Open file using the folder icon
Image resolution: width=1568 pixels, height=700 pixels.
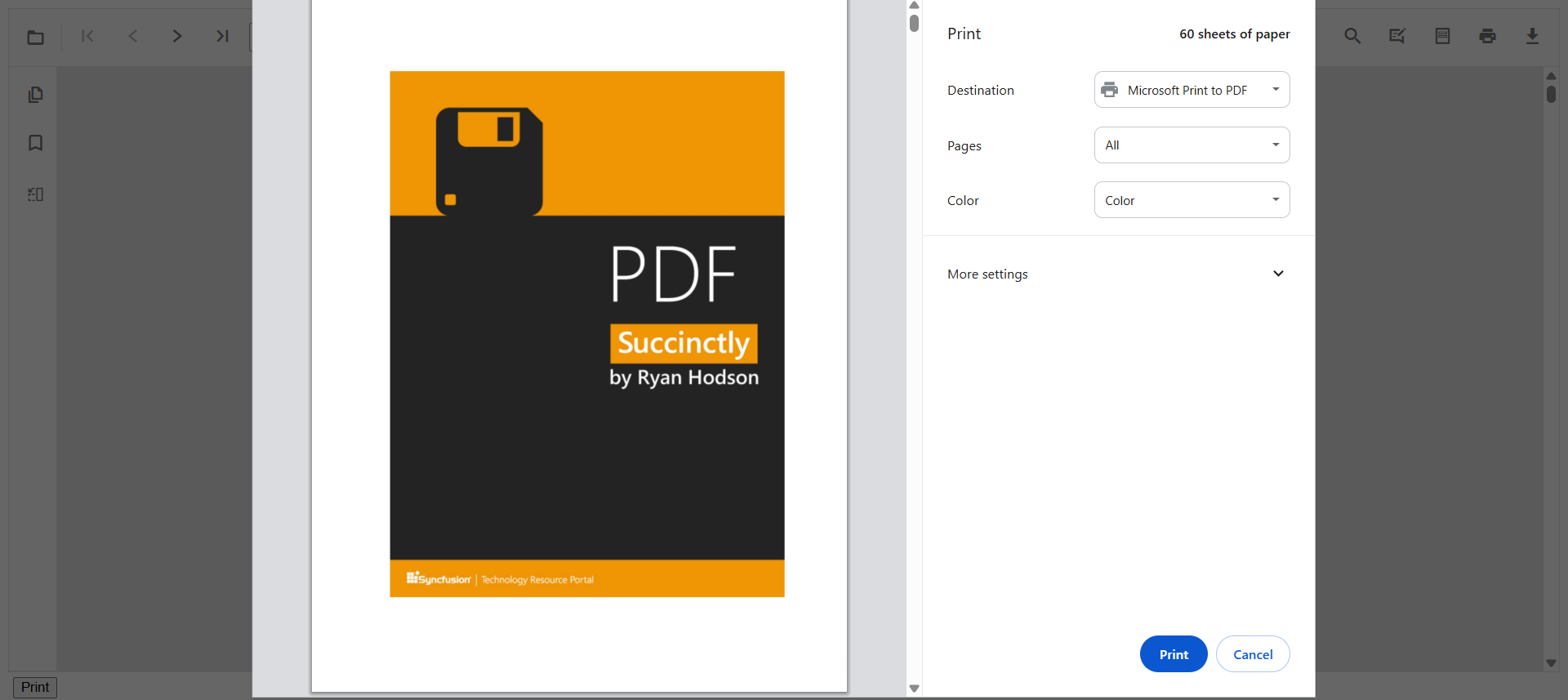click(35, 37)
